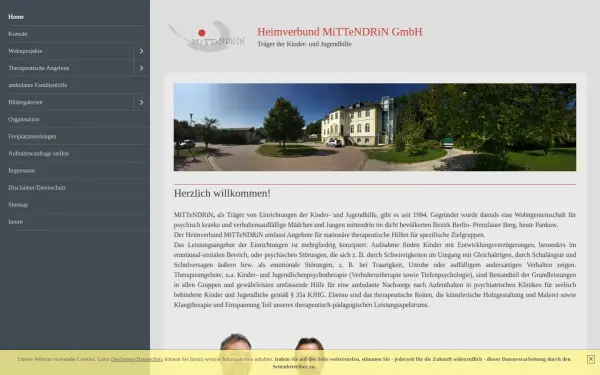The image size is (600, 375).
Task: Click the Träger der Kinder- und Jugendhilfe subtitle
Action: tap(305, 44)
